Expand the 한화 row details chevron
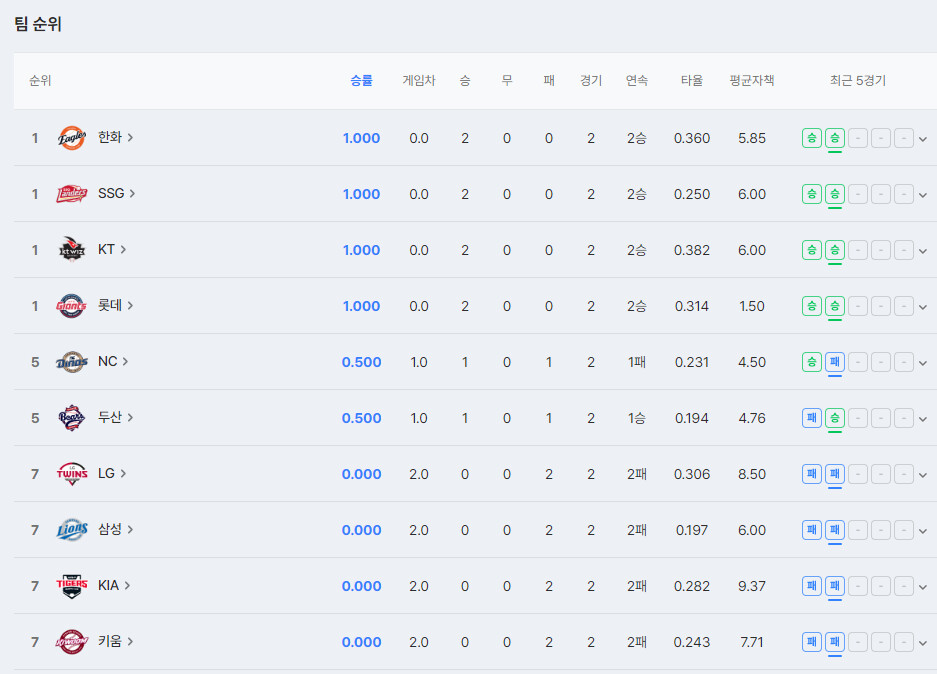937x674 pixels. (922, 139)
